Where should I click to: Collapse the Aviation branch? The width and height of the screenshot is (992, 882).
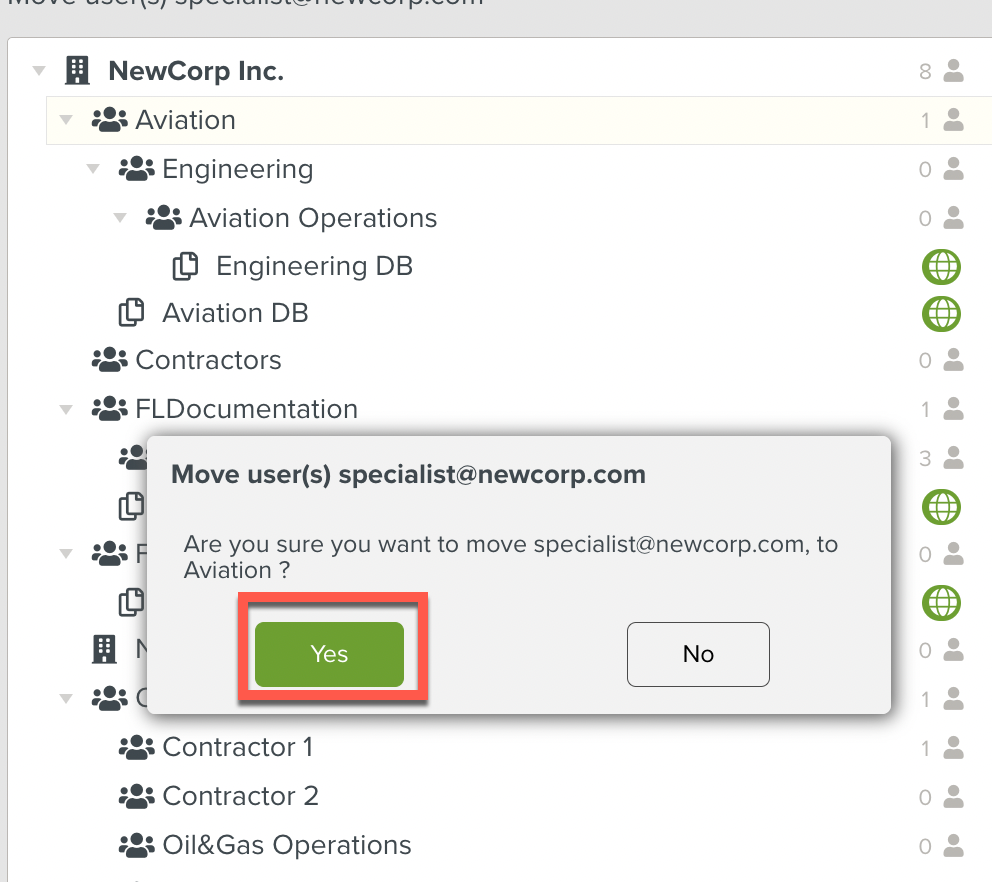click(x=66, y=120)
